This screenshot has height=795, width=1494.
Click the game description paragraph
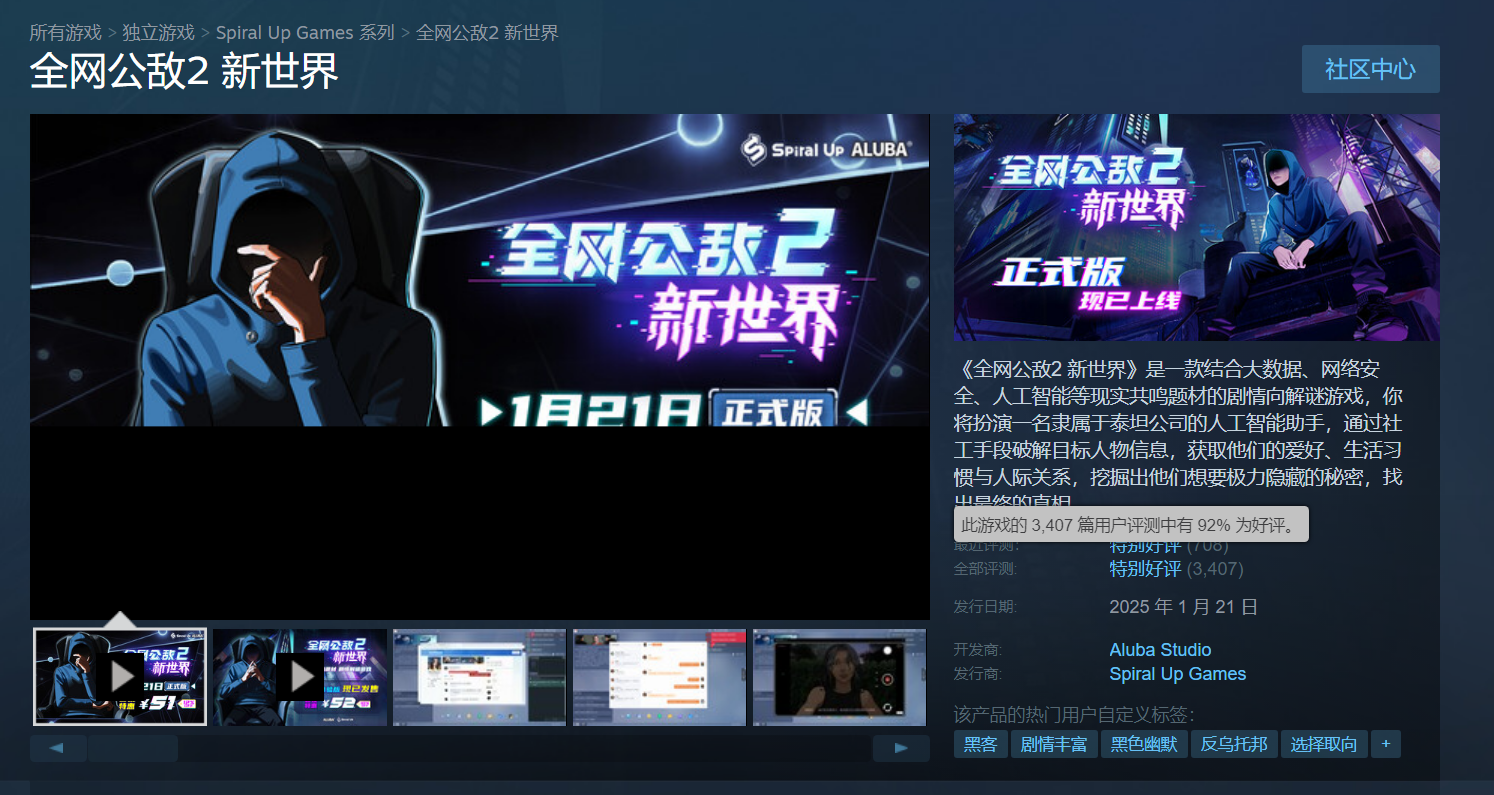(1179, 437)
